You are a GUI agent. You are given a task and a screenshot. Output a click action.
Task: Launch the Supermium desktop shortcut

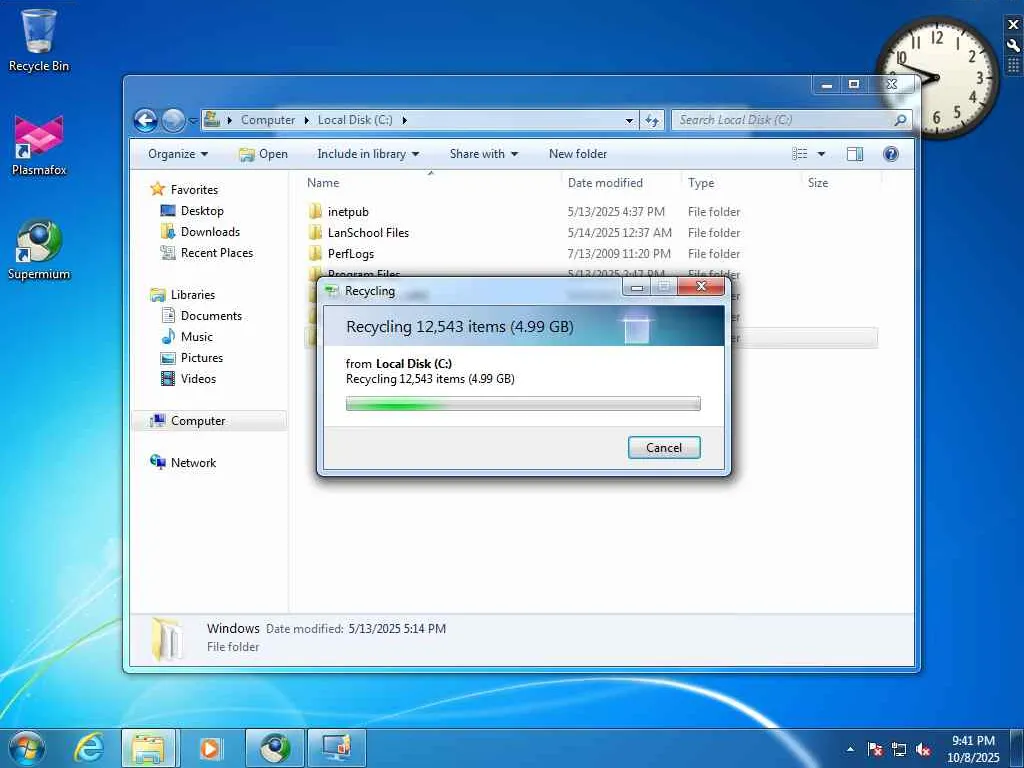point(39,249)
